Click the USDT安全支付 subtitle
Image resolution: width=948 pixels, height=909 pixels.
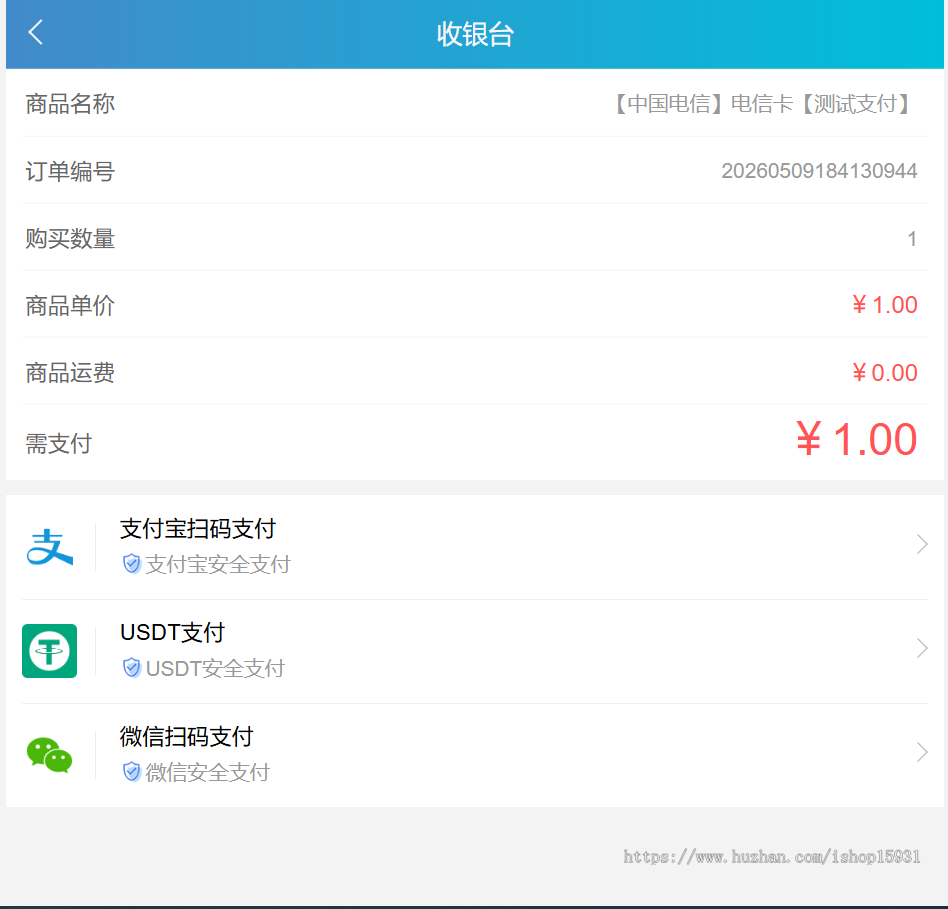coord(215,668)
